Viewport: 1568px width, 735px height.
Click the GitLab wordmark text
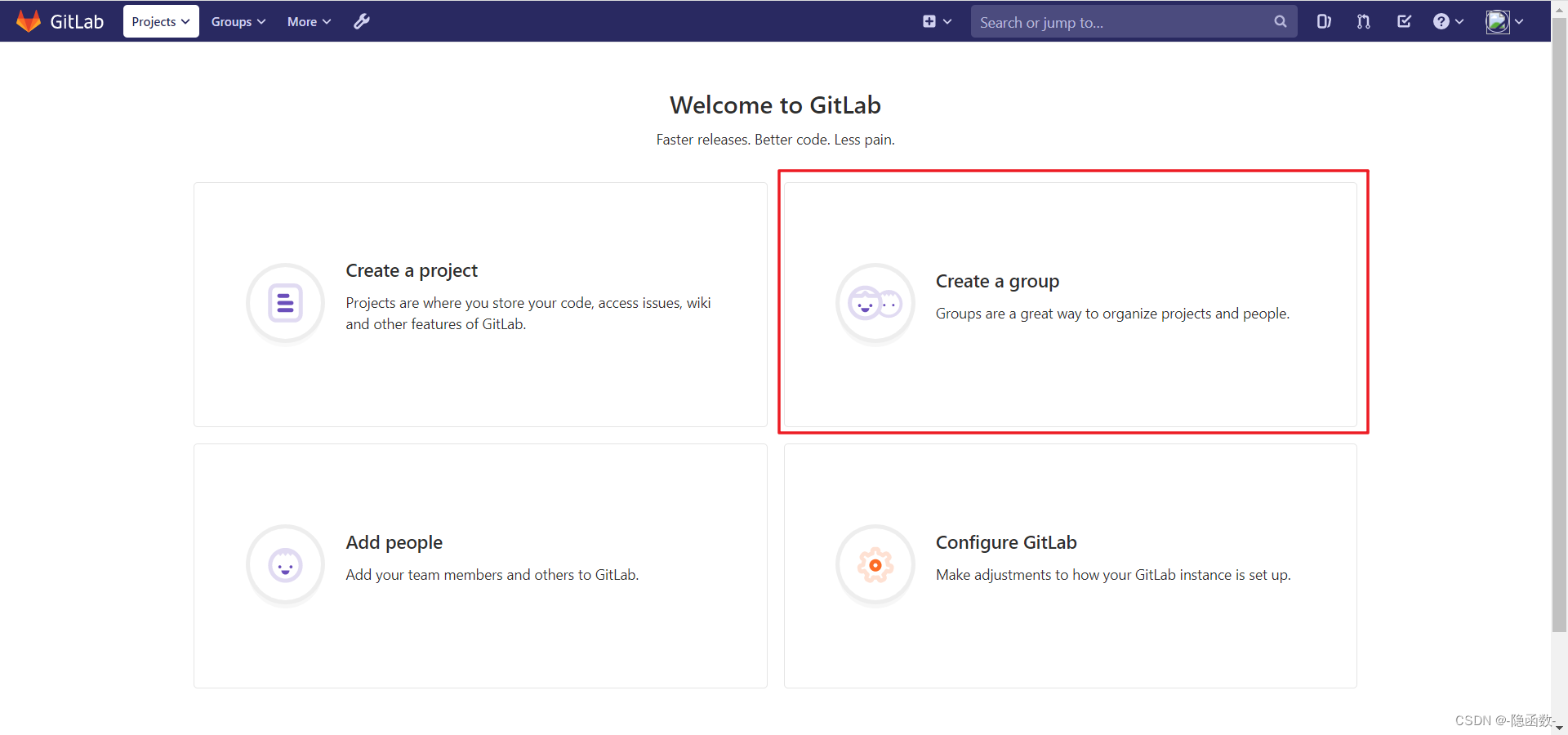[77, 22]
